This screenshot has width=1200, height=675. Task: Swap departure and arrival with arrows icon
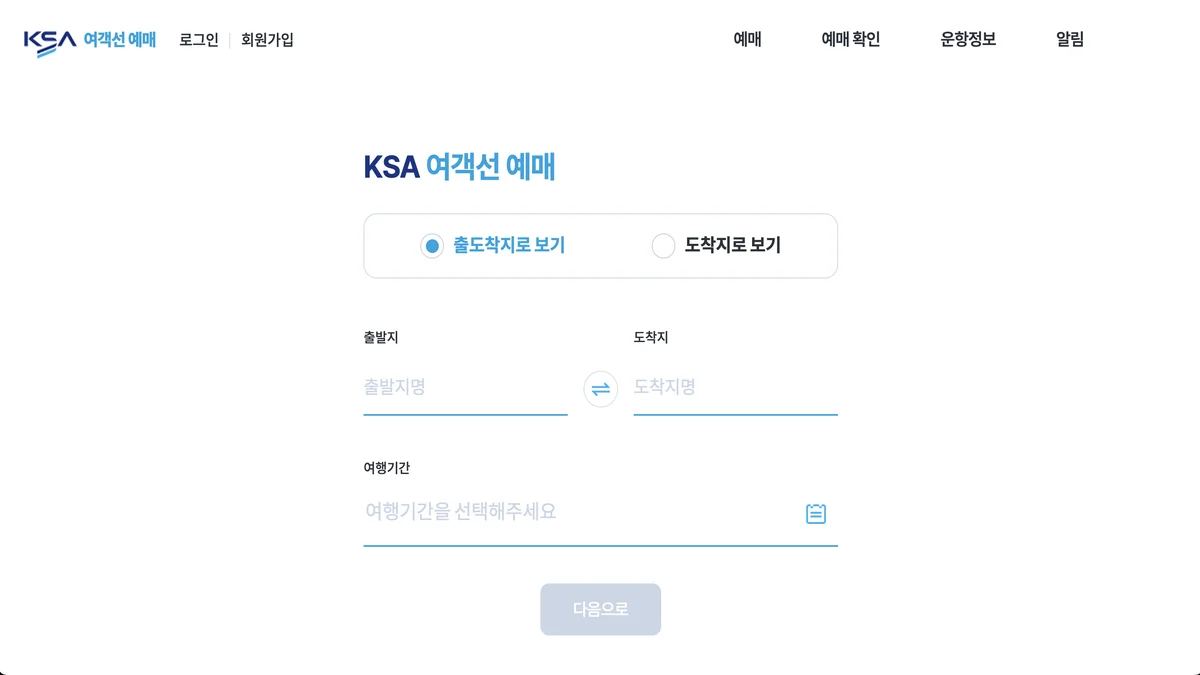click(x=600, y=389)
